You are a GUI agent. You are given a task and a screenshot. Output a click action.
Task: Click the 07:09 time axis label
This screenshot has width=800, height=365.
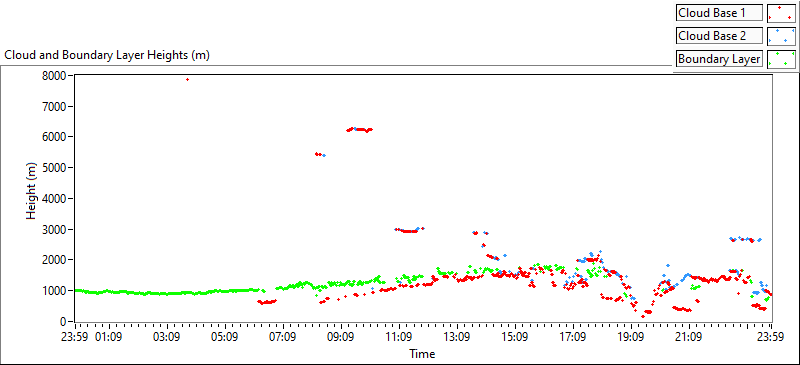[283, 336]
